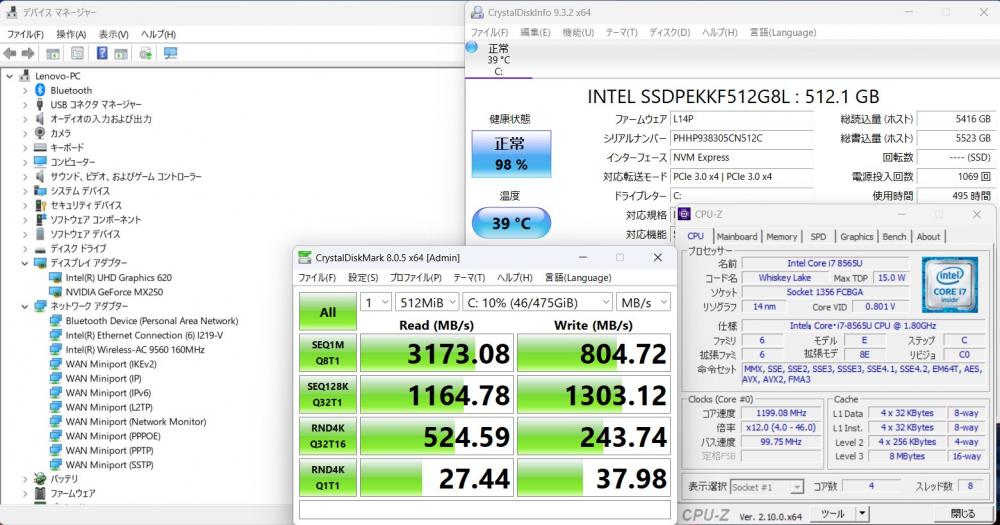Open the 512MiB test size dropdown
This screenshot has height=525, width=1000.
click(427, 302)
